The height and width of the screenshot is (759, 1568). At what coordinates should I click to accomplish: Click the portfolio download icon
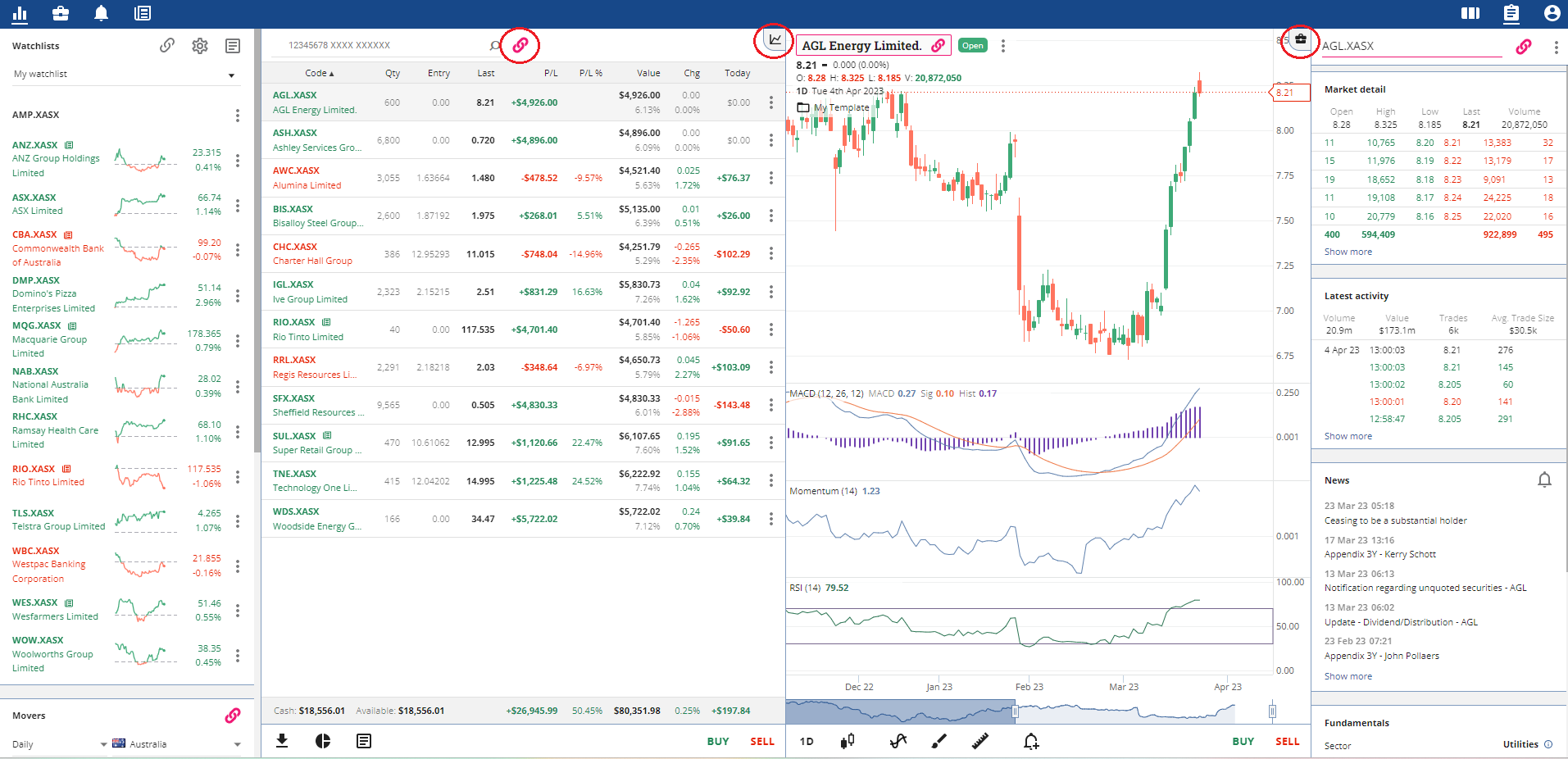coord(282,741)
